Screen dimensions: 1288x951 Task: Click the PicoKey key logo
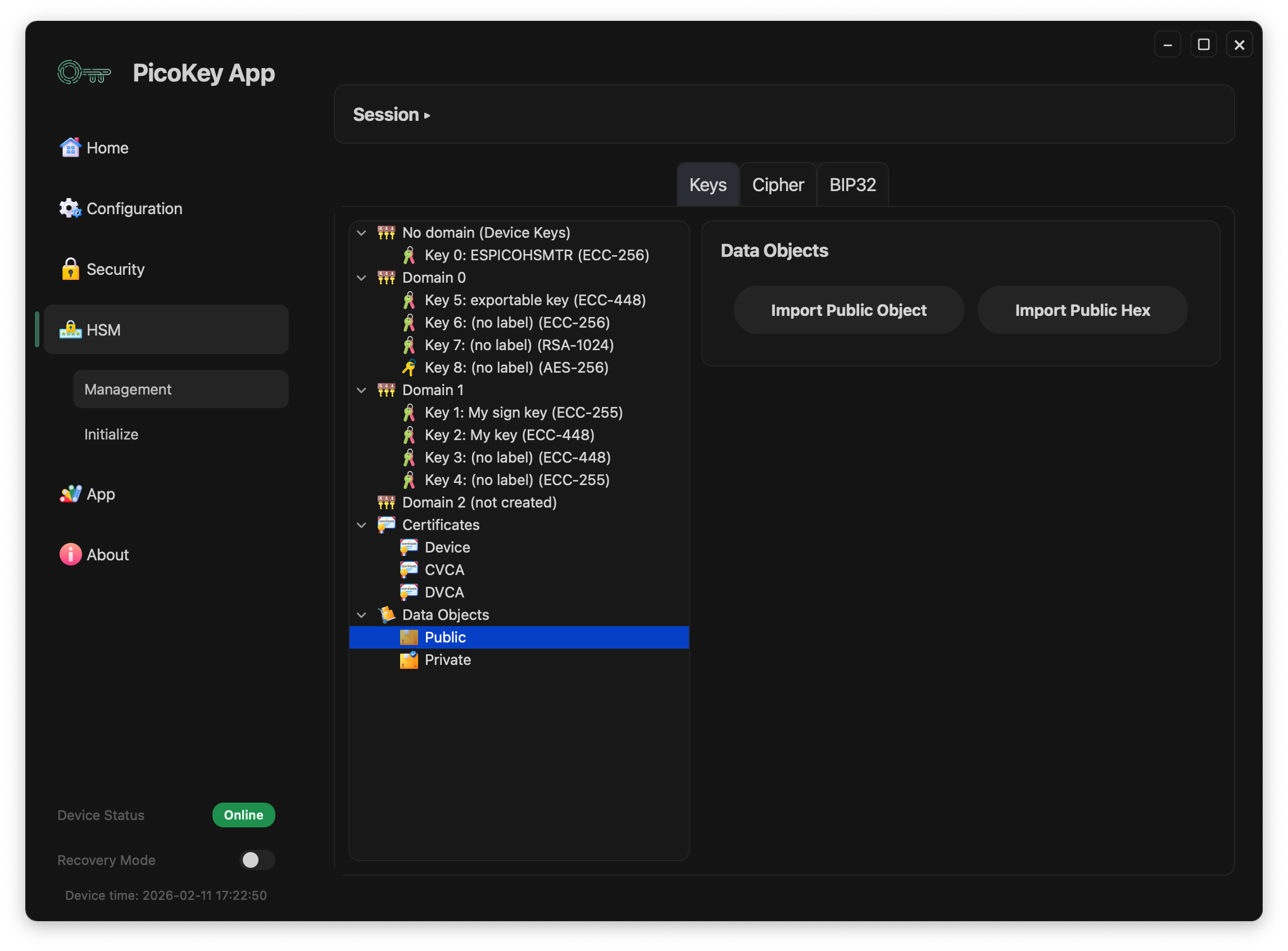click(84, 73)
